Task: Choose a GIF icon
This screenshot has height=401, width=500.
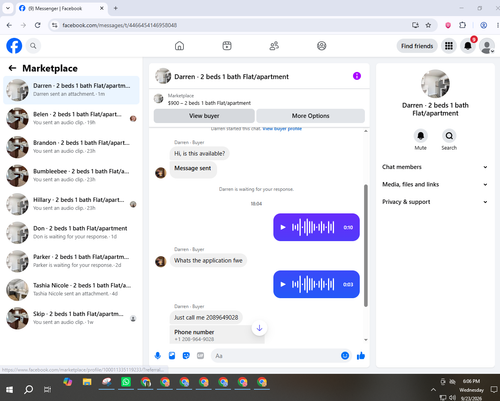Action: coord(200,356)
